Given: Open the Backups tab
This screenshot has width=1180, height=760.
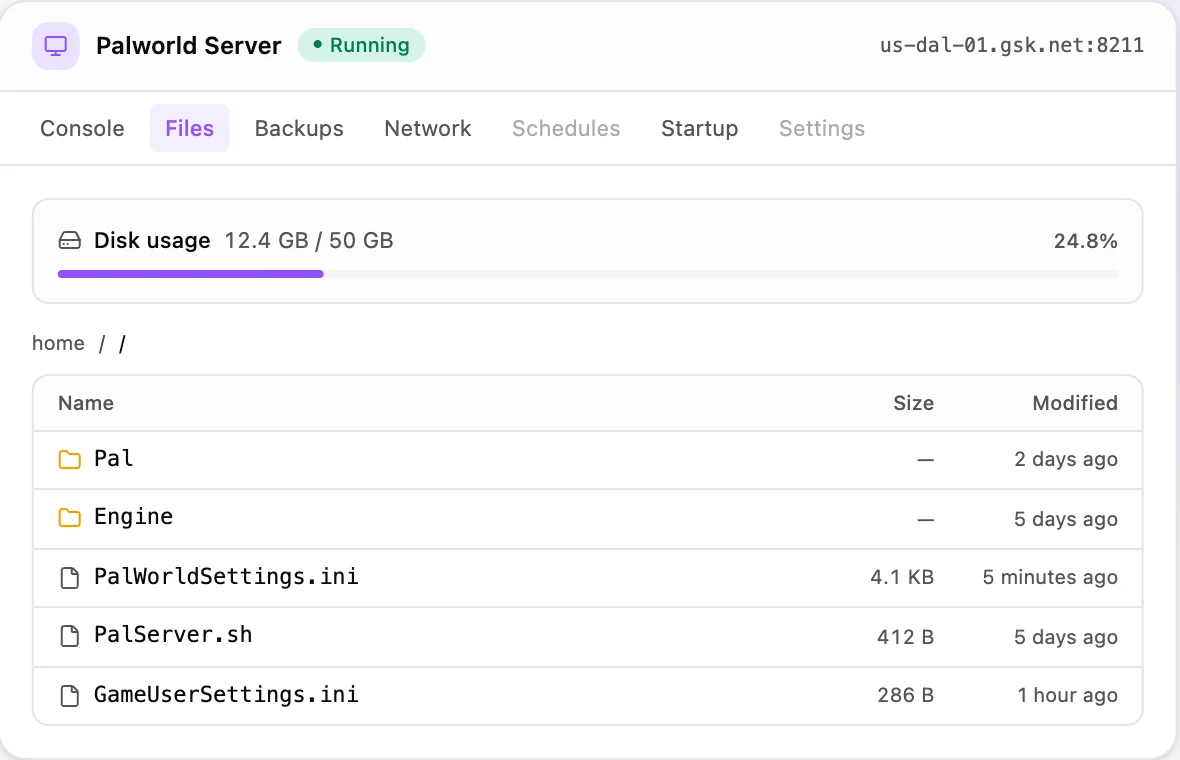Looking at the screenshot, I should 299,128.
